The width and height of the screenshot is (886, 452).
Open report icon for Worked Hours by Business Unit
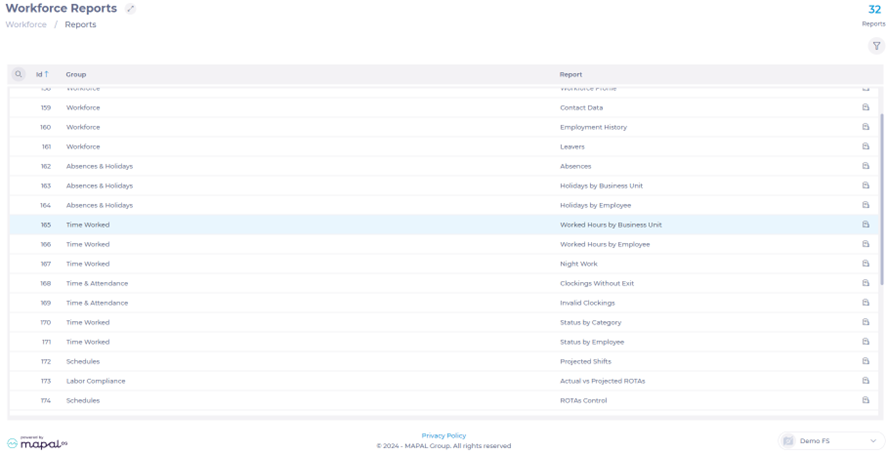[865, 224]
